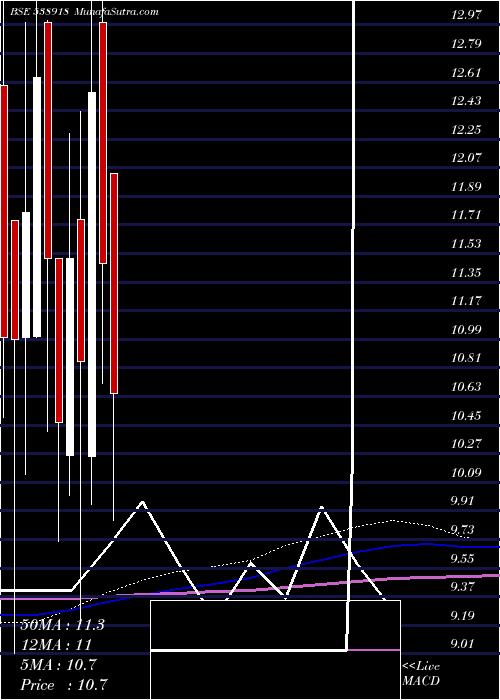Click the BSE 538918 ticker label

(39, 12)
